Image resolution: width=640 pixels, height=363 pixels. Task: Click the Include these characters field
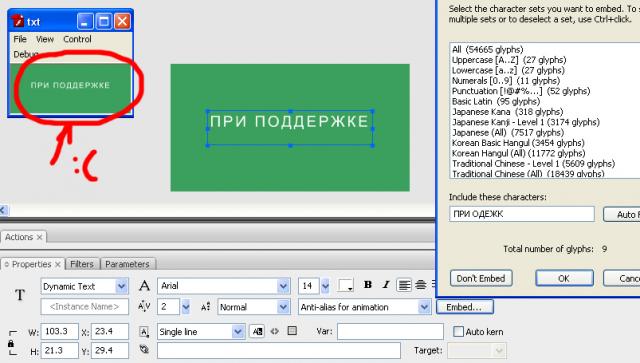pyautogui.click(x=522, y=214)
